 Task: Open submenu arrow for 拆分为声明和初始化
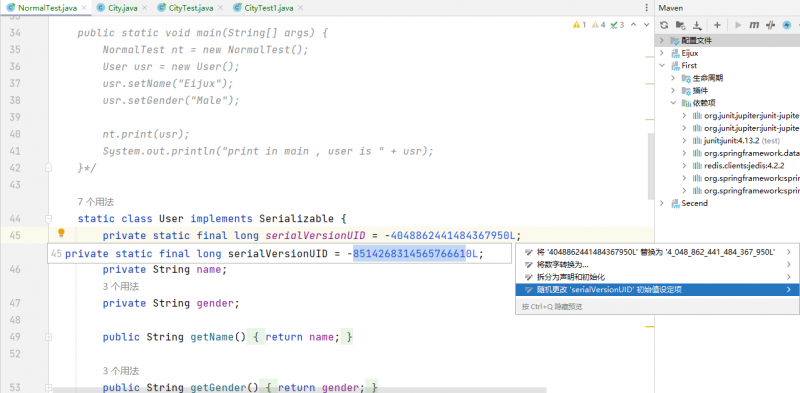[789, 277]
